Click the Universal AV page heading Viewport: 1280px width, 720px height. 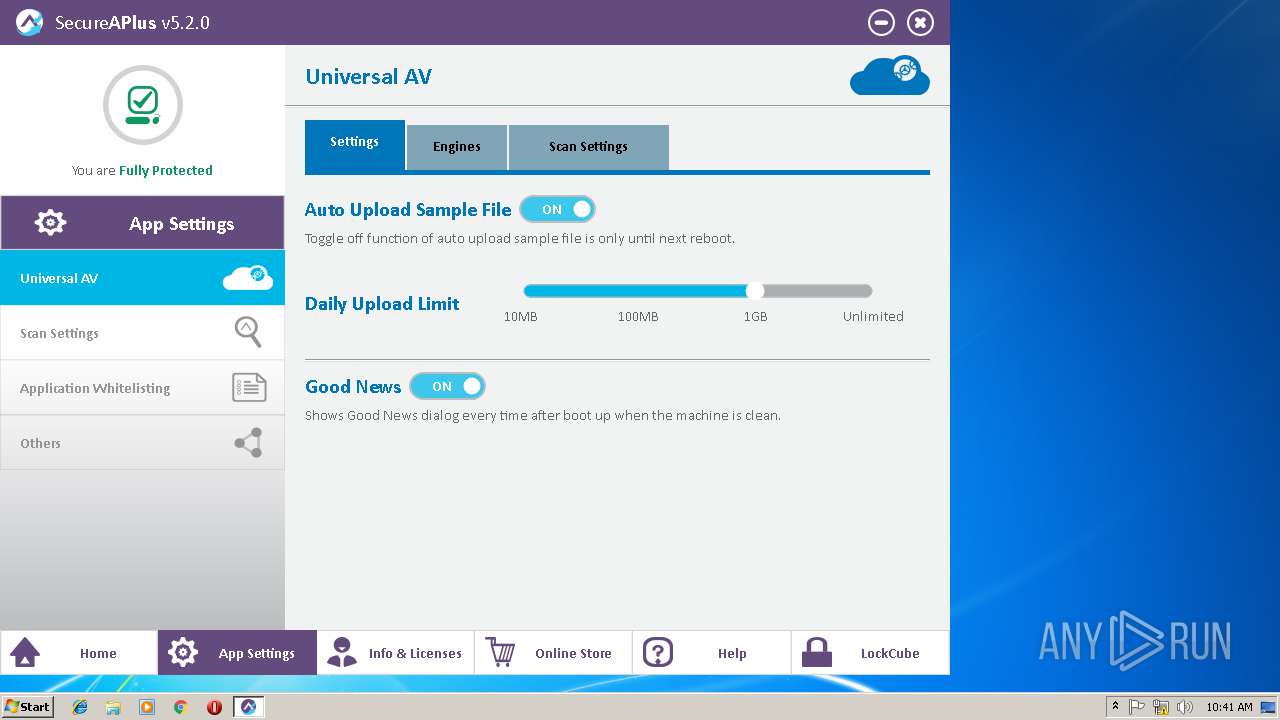(368, 77)
